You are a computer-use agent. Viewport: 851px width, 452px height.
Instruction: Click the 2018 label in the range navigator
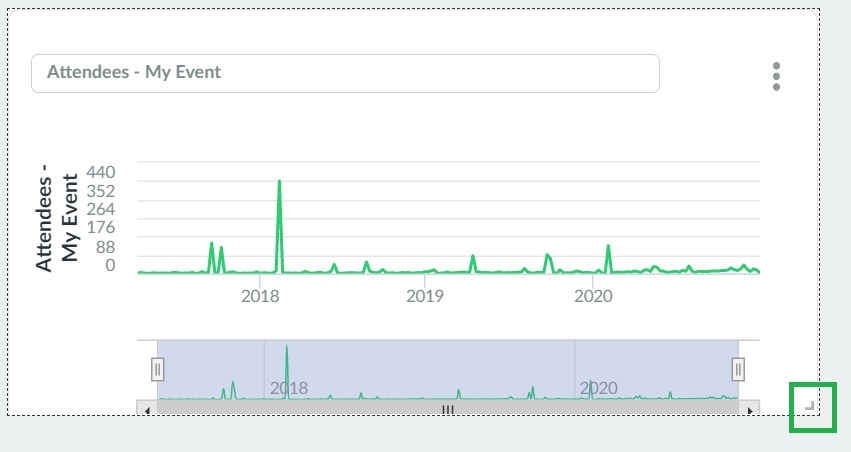[x=289, y=388]
